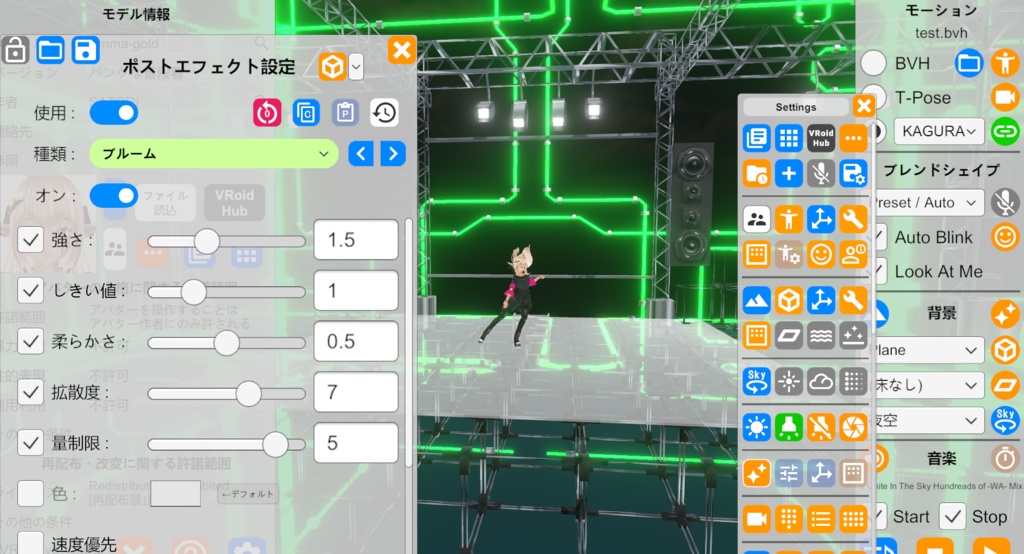Go to previous effect type arrow
1024x554 pixels.
[361, 154]
